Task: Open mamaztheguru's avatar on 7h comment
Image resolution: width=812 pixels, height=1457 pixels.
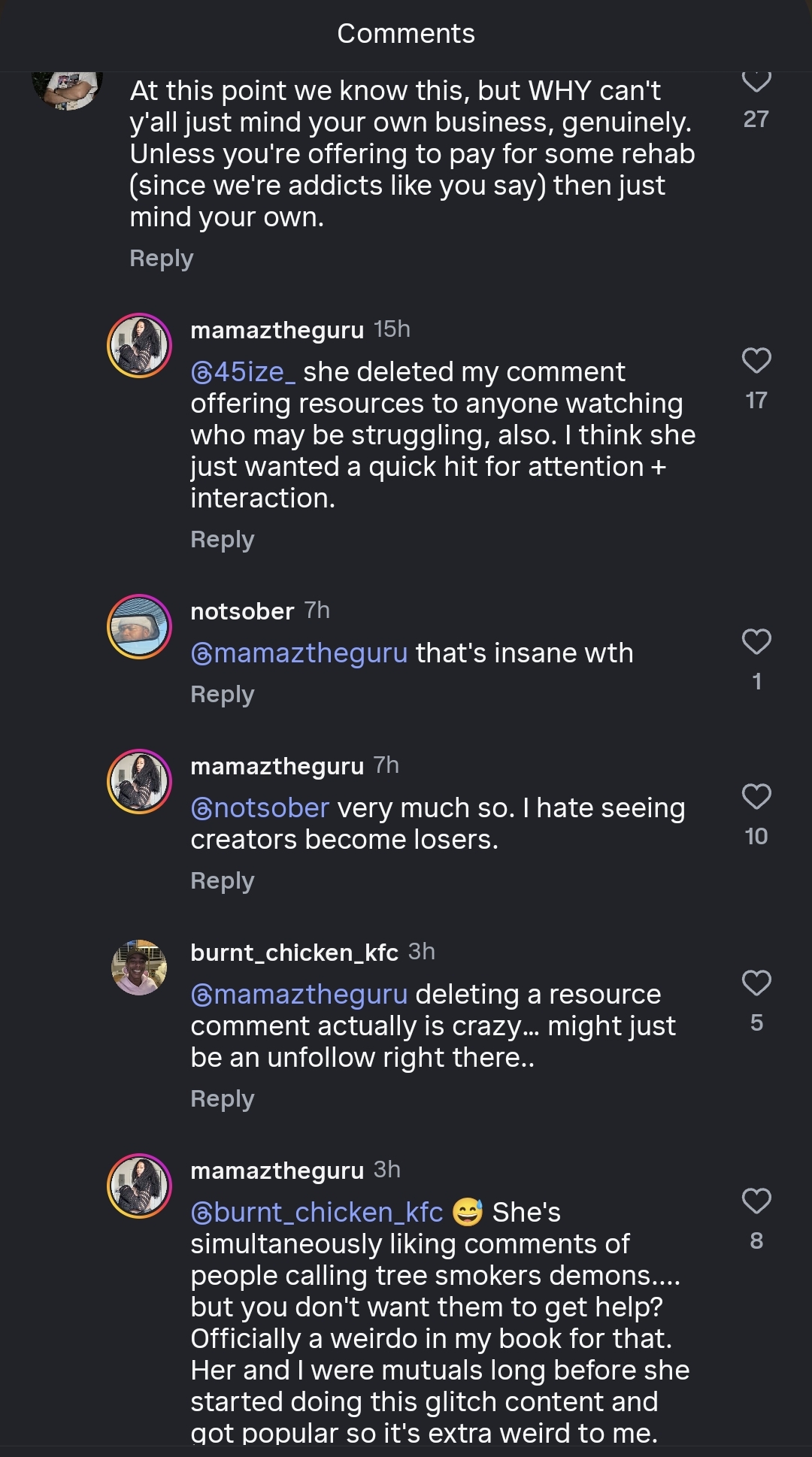Action: pyautogui.click(x=139, y=781)
